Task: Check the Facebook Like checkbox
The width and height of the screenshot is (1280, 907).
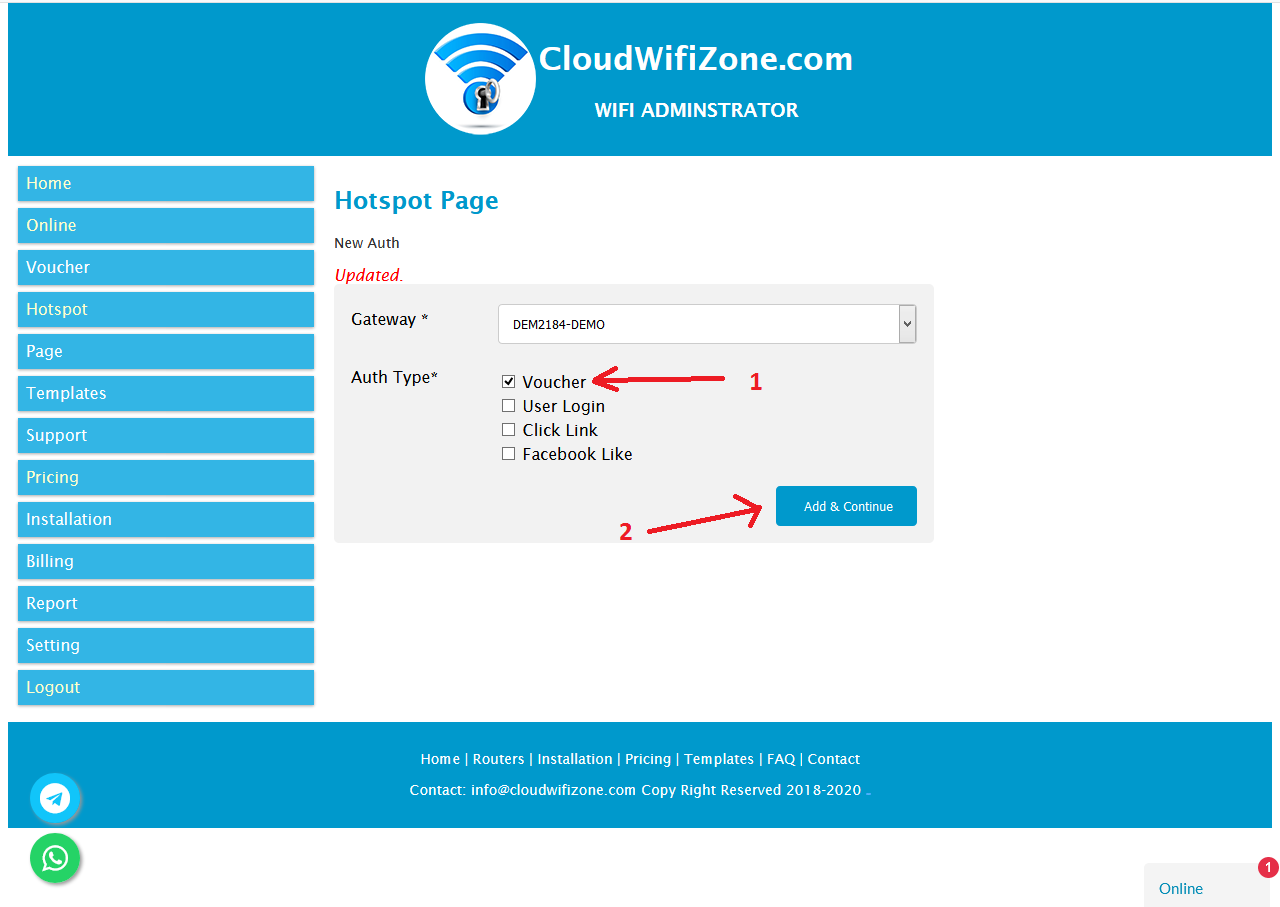Action: (509, 454)
